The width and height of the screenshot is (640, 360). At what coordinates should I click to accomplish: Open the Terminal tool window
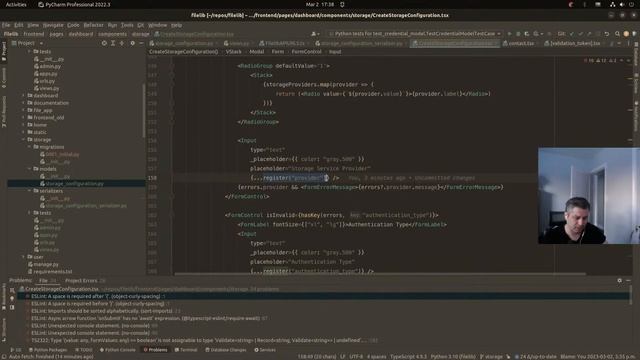click(x=186, y=350)
